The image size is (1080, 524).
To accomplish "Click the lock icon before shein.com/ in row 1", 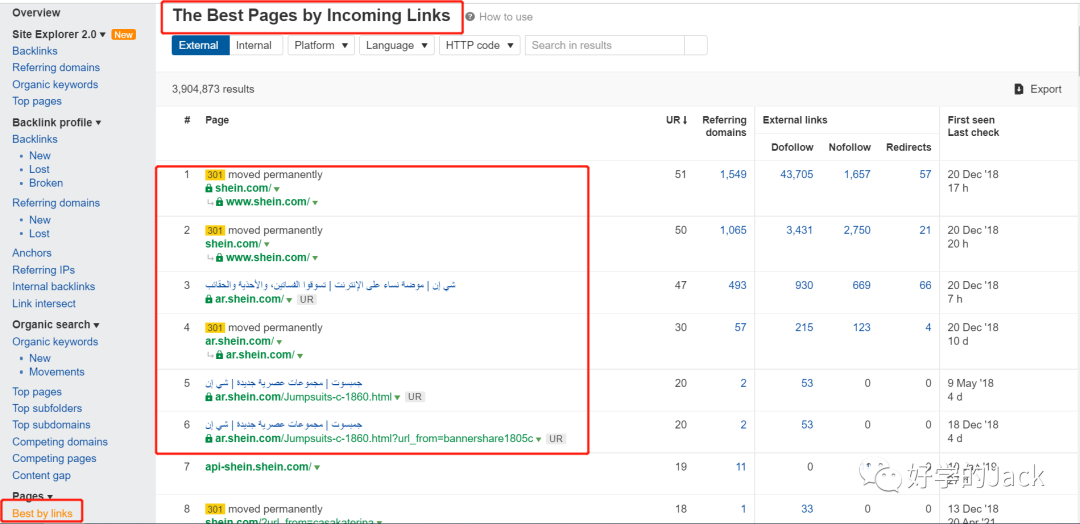I will coord(209,188).
